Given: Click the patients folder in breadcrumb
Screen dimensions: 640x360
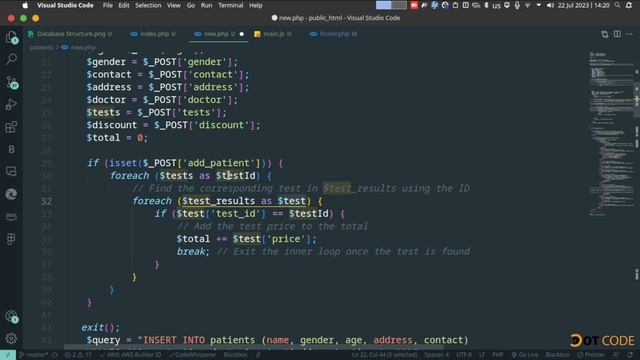Looking at the screenshot, I should (x=41, y=47).
